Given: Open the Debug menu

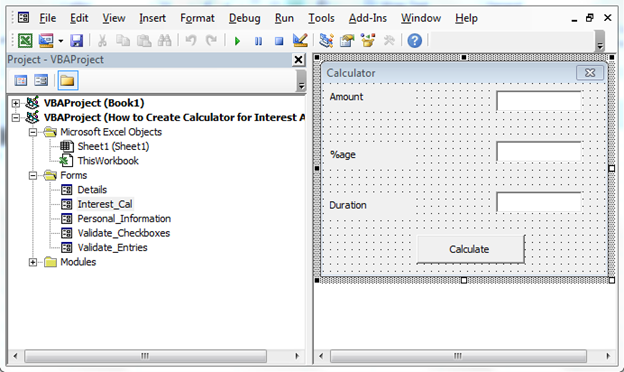Looking at the screenshot, I should 244,18.
